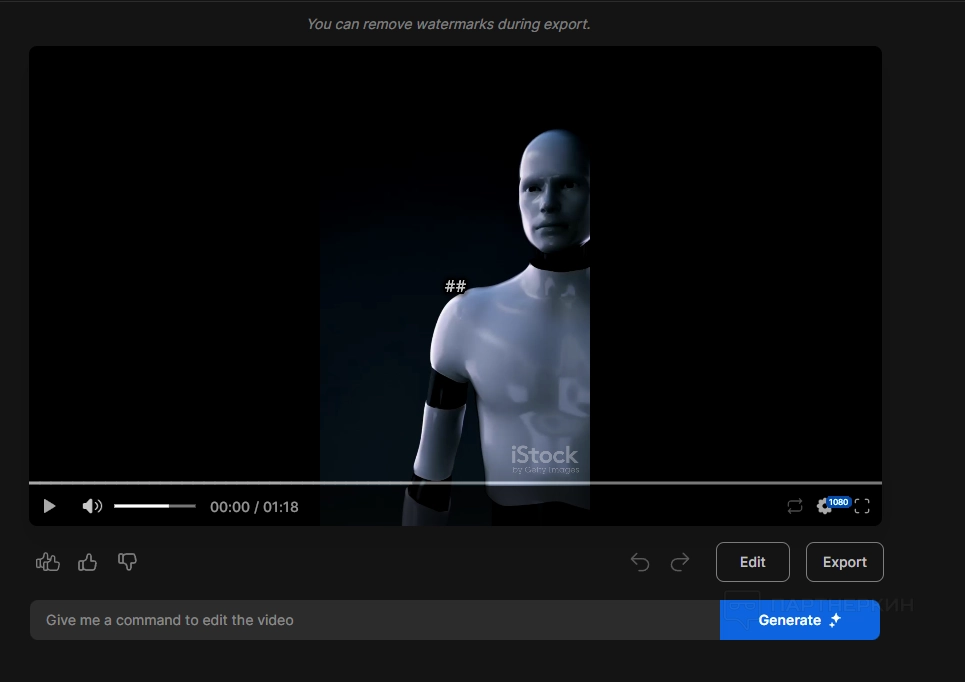Viewport: 965px width, 682px height.
Task: Mute audio using the speaker icon
Action: [92, 506]
